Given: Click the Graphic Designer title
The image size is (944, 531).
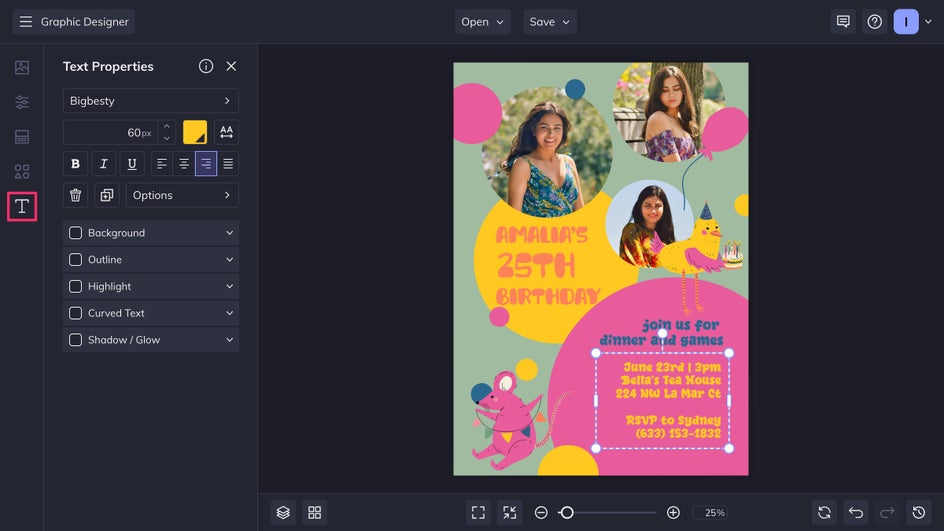Looking at the screenshot, I should (85, 22).
